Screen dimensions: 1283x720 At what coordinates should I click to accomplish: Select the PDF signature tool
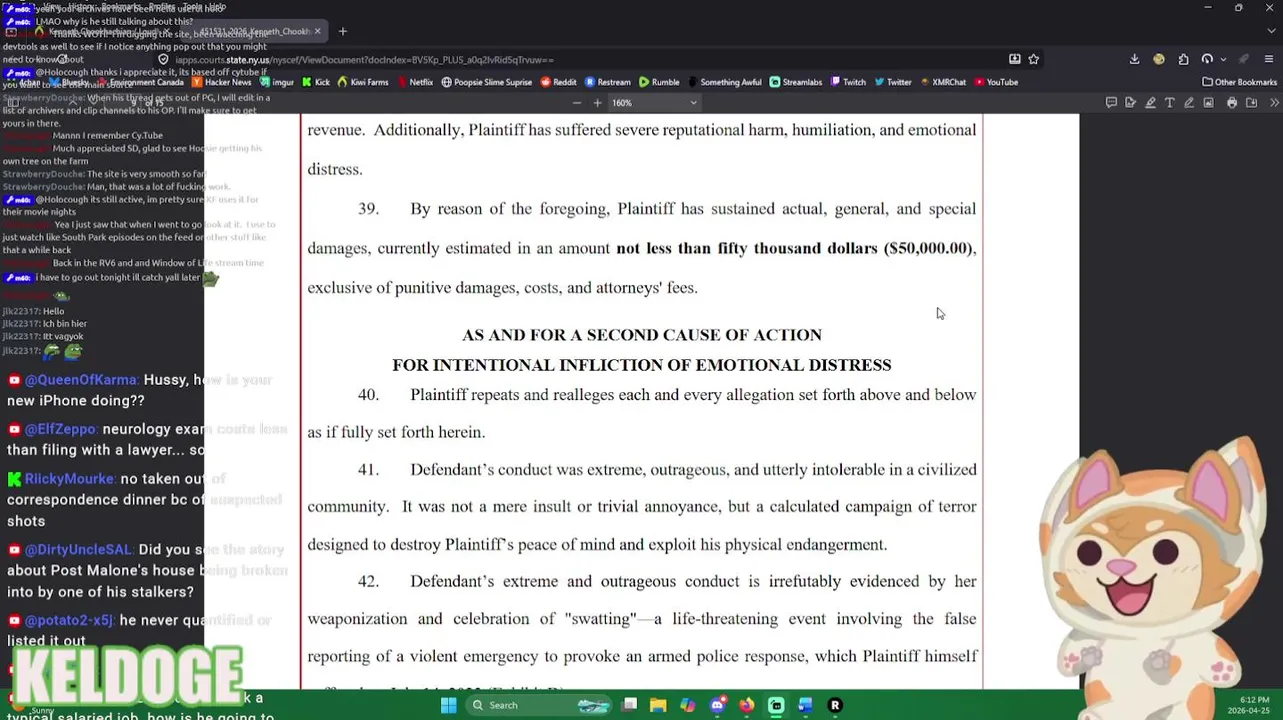(x=1130, y=102)
